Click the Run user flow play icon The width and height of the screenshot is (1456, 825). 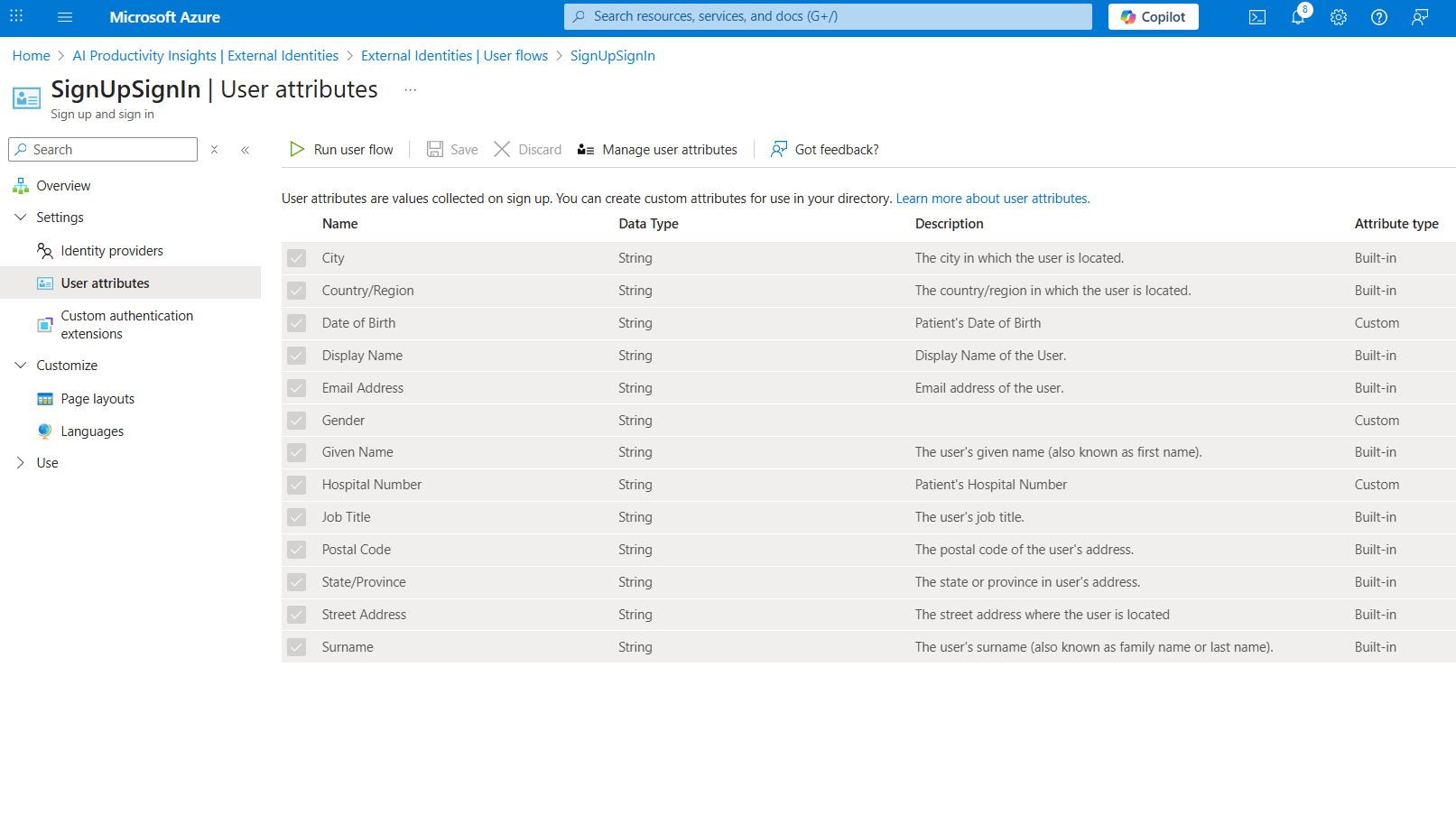297,150
